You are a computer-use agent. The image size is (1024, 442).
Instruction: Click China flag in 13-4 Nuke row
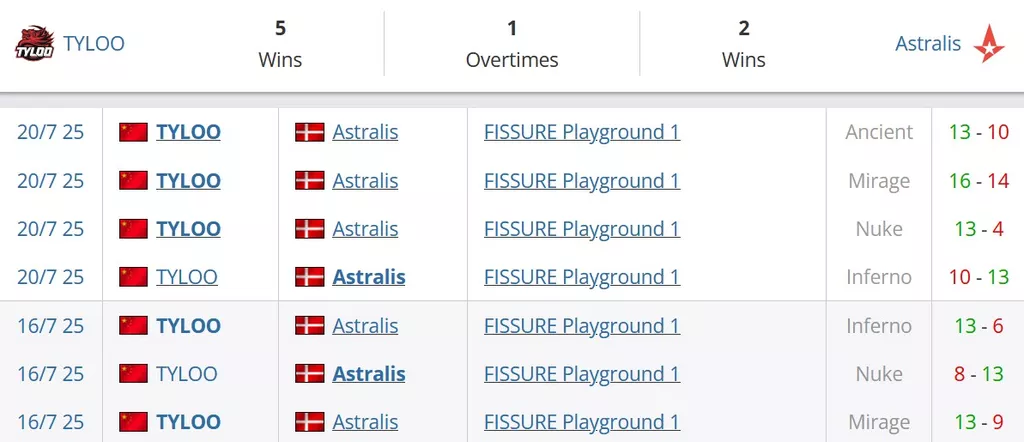(x=133, y=229)
